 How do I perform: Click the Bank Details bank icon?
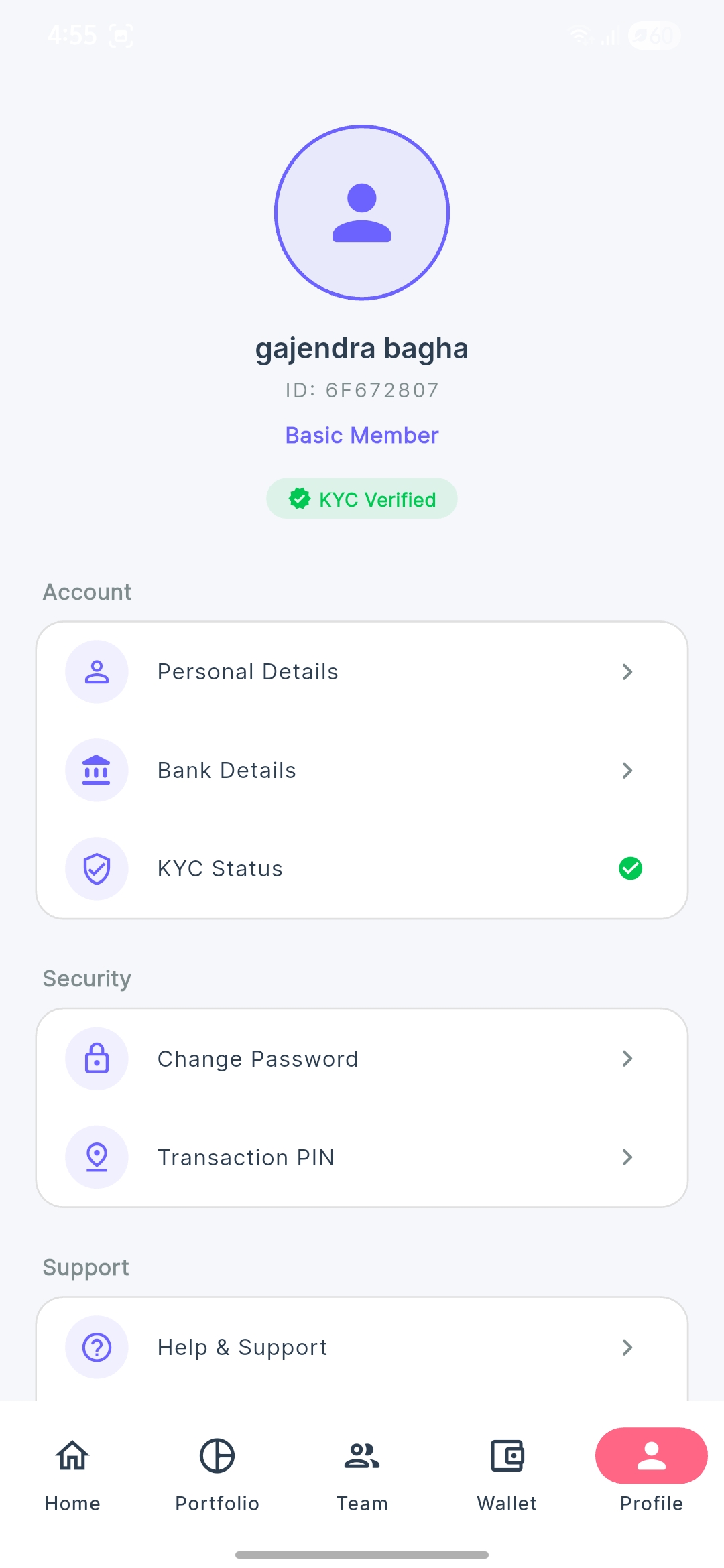[x=97, y=770]
